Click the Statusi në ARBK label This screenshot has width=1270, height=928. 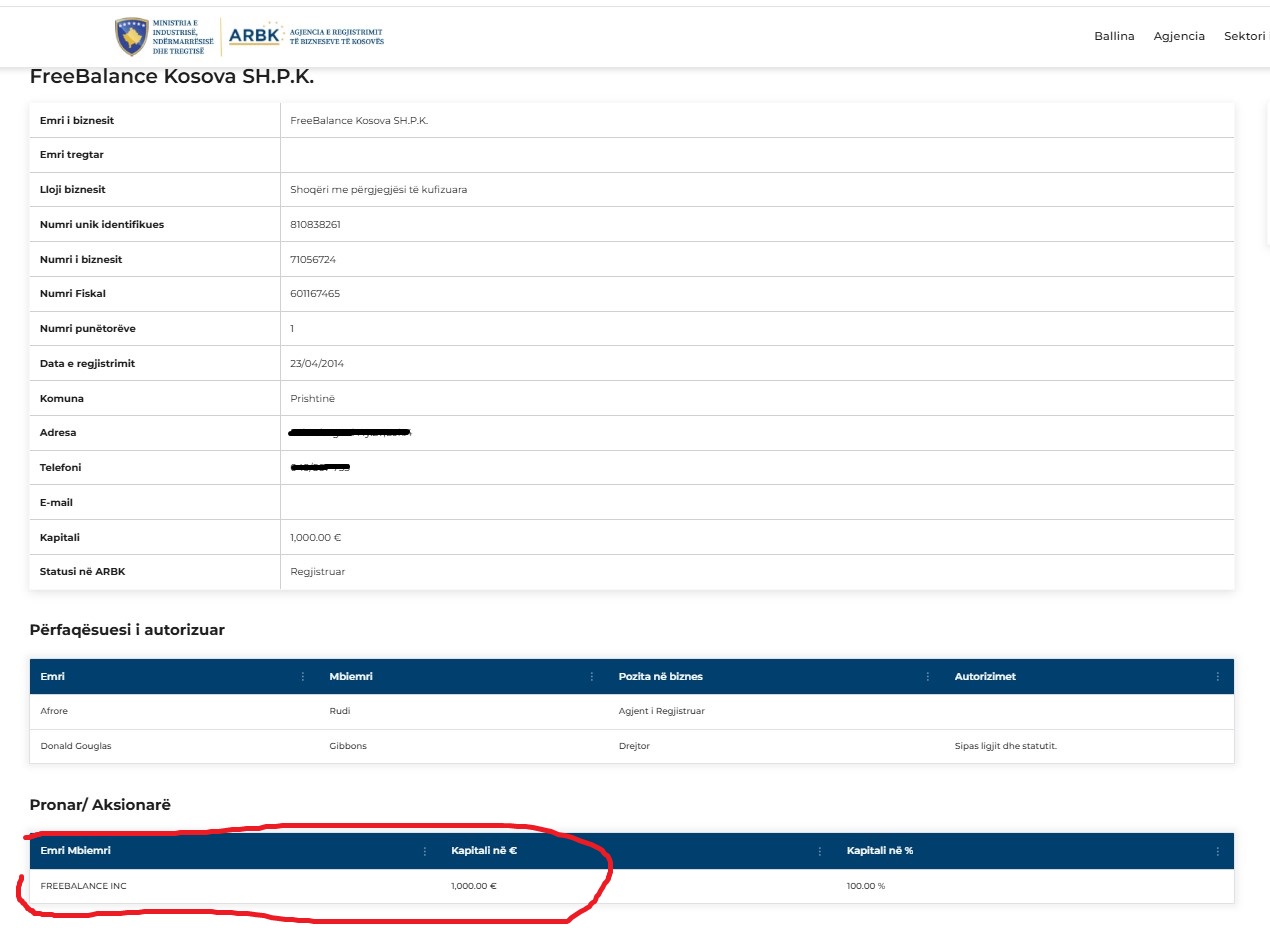82,572
